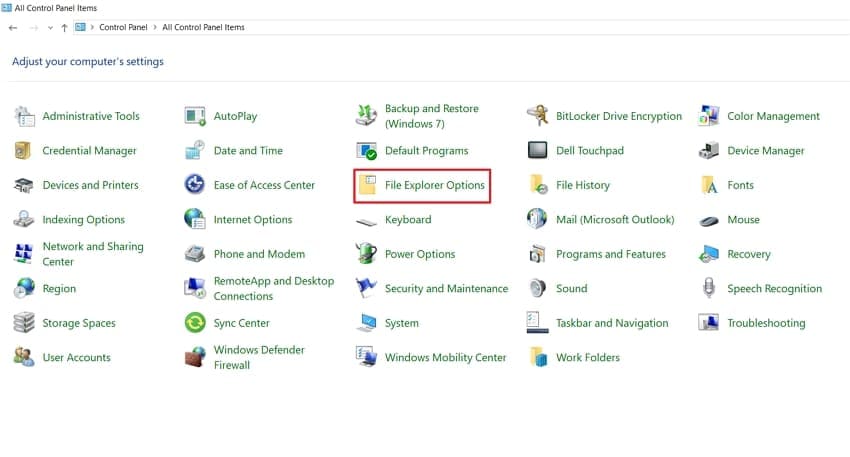Screen dimensions: 850x457
Task: Open the Device Manager text link
Action: 765,151
